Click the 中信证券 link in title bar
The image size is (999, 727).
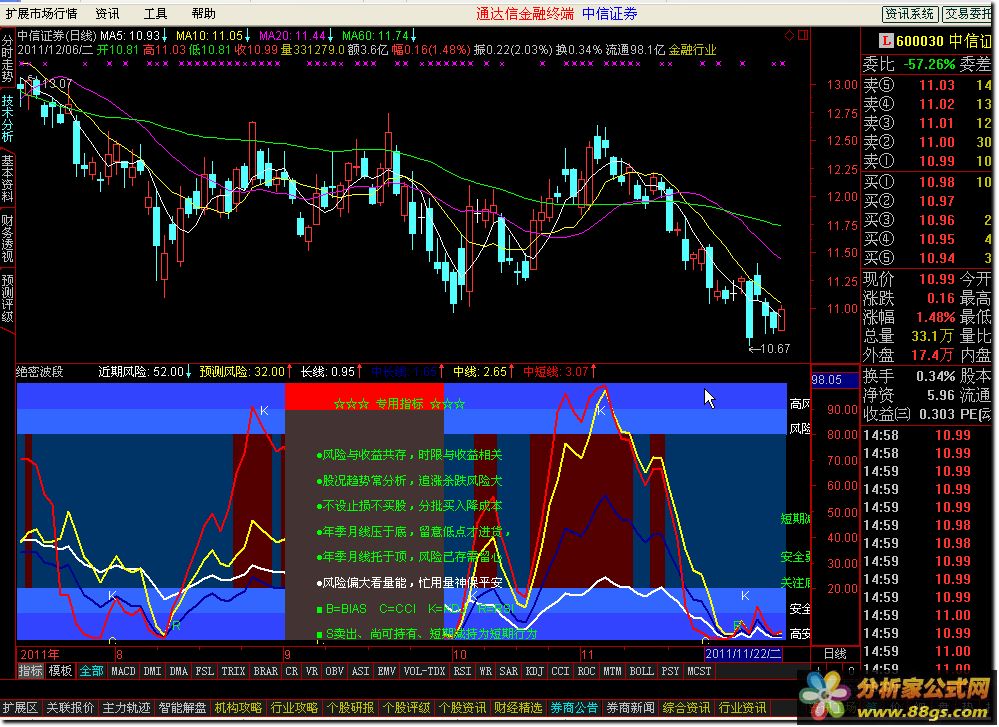[610, 13]
